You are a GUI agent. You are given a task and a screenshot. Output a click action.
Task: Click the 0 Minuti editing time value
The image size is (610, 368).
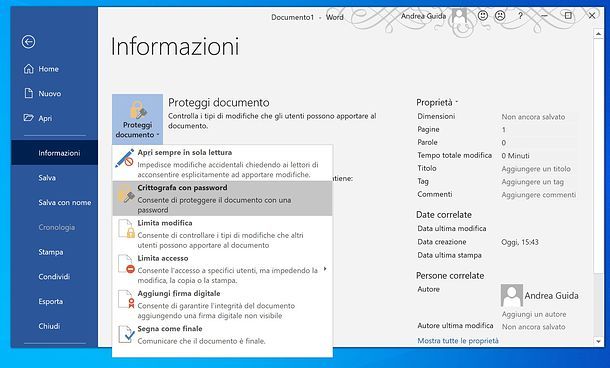pos(515,156)
